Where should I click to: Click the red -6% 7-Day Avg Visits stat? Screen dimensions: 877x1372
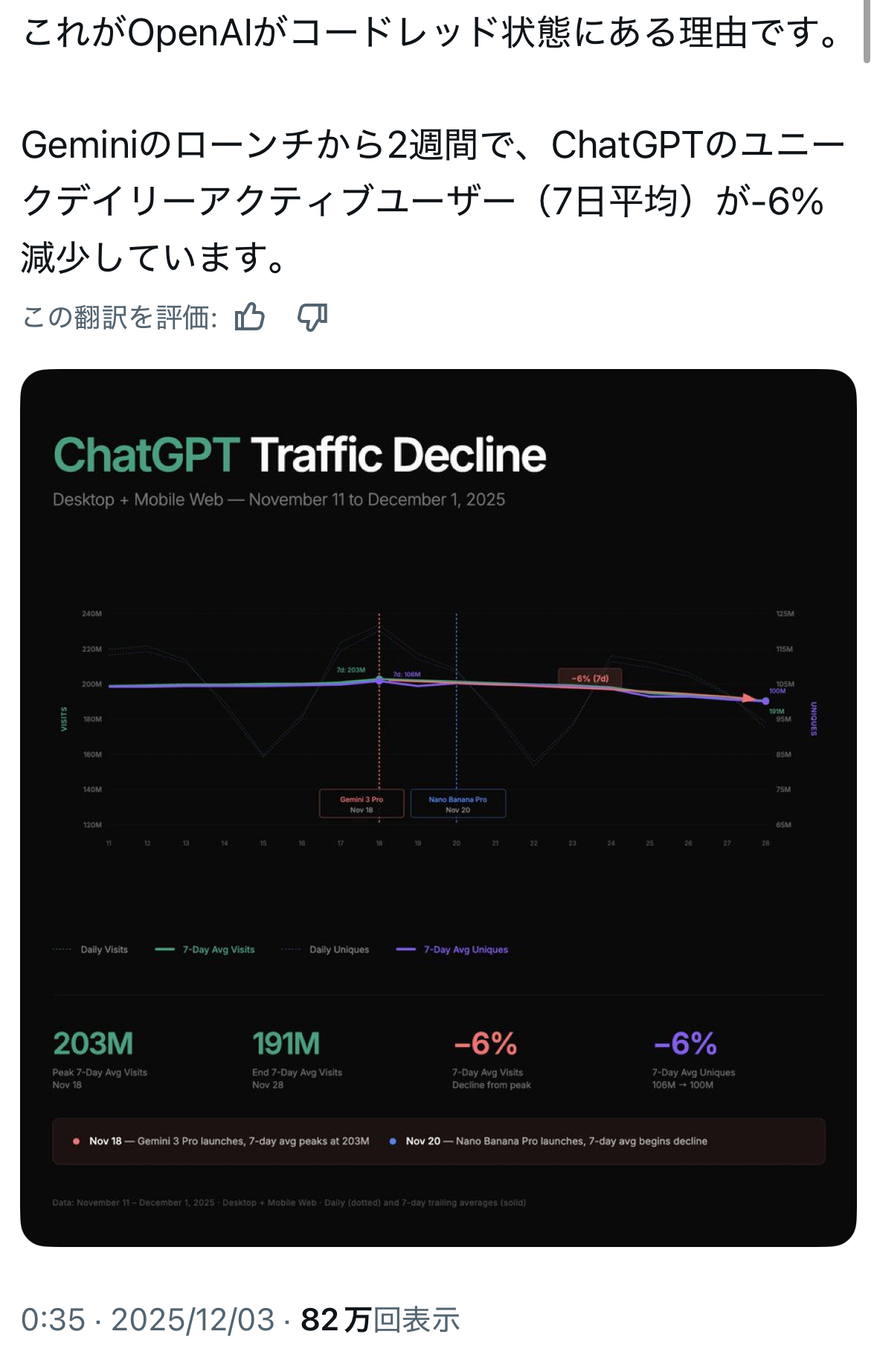(486, 1043)
